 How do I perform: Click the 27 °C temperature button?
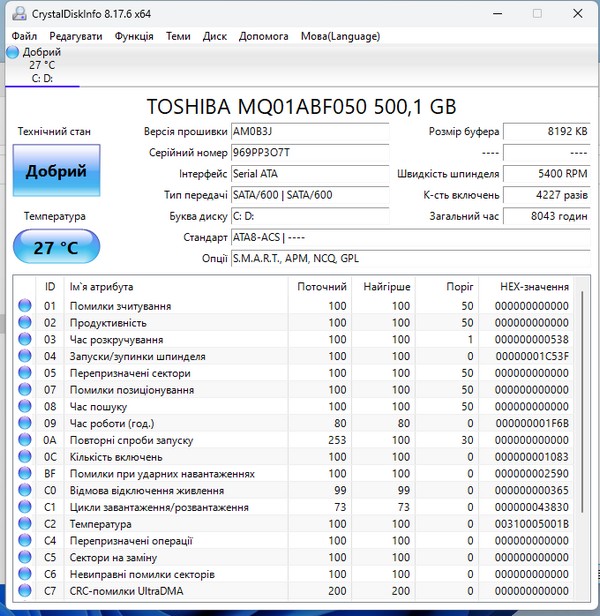click(56, 246)
